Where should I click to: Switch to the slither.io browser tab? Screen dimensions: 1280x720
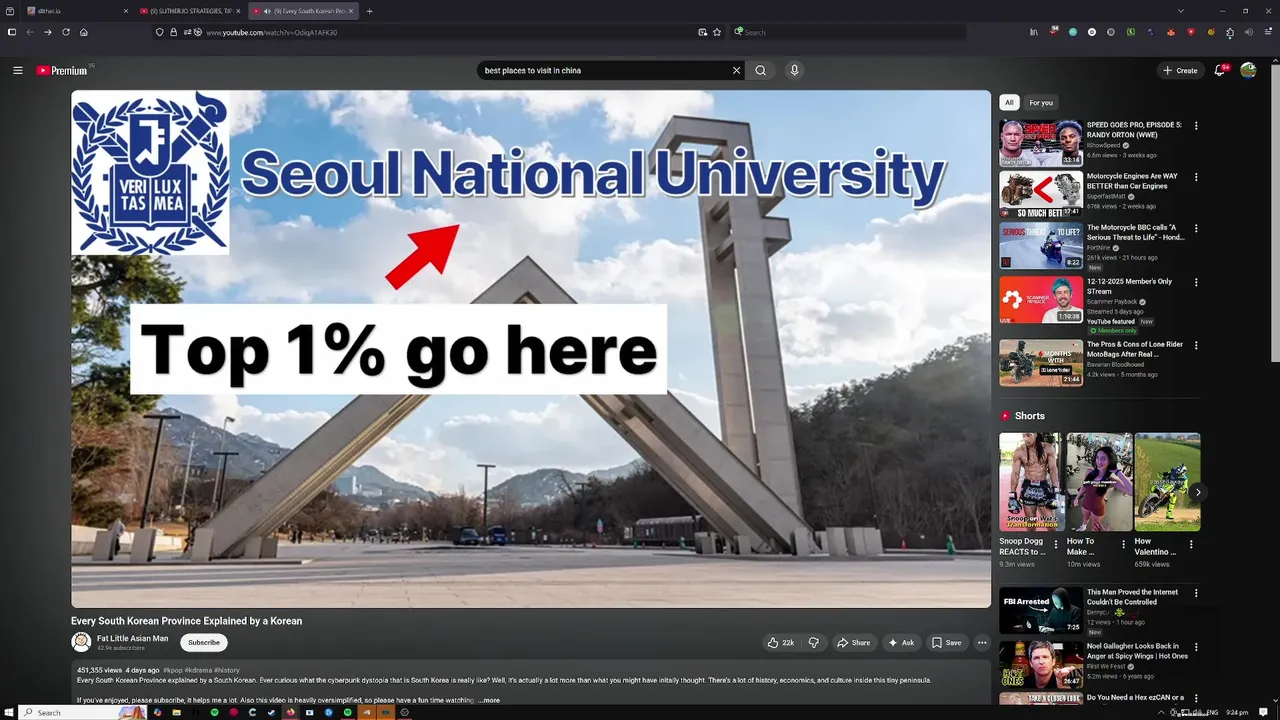[78, 11]
